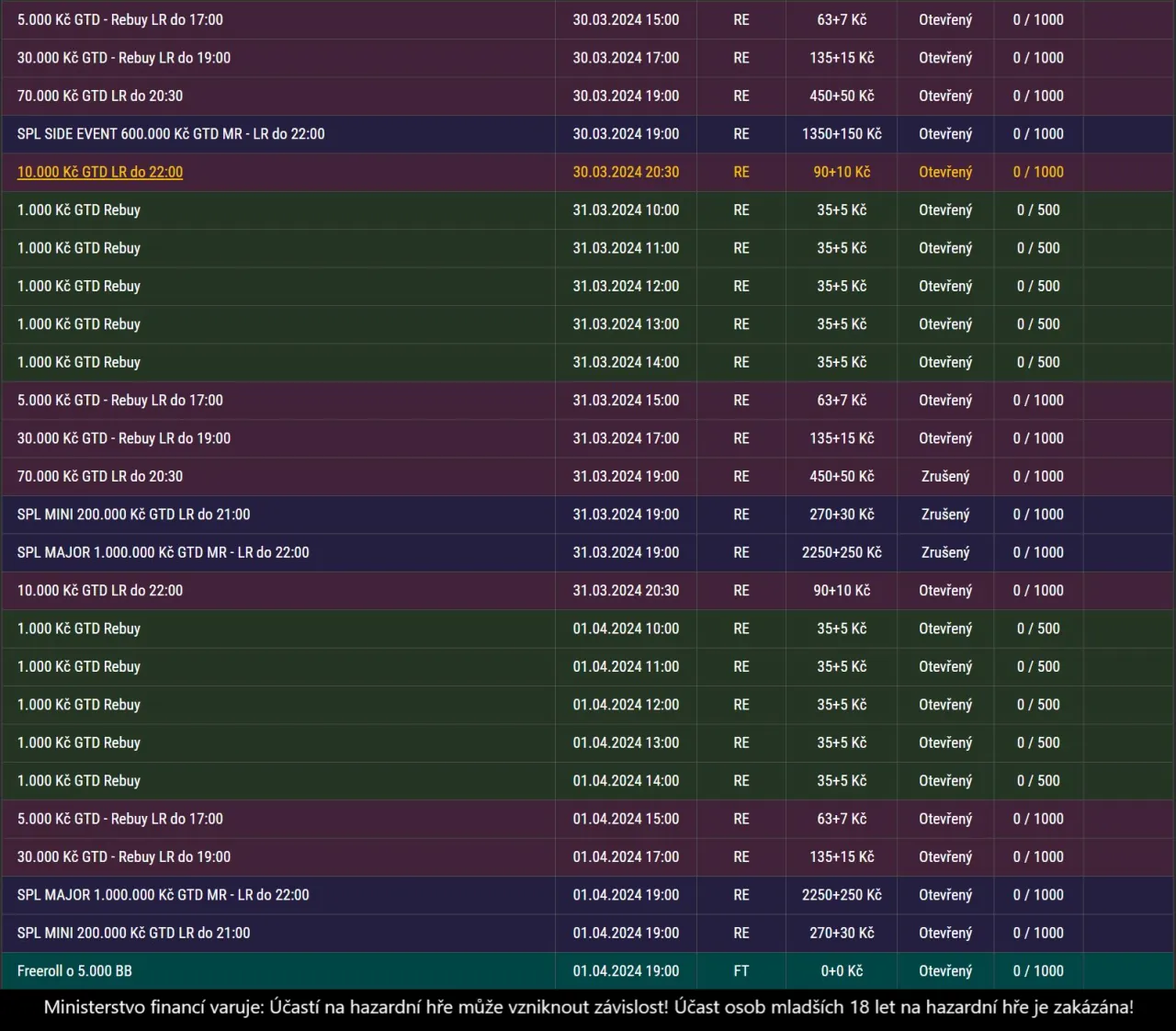Select the cancelled SPL MINI tournament on 31.03.2024

pos(133,515)
